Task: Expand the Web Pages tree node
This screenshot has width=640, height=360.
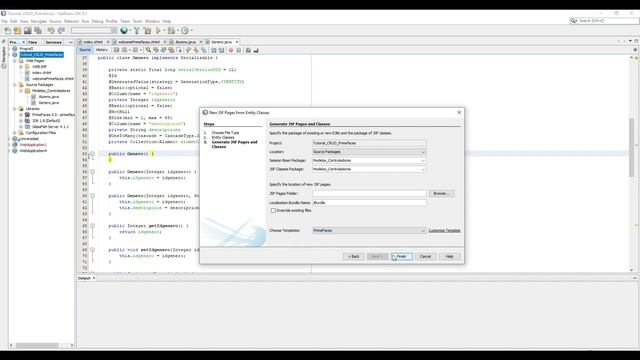Action: [15, 60]
